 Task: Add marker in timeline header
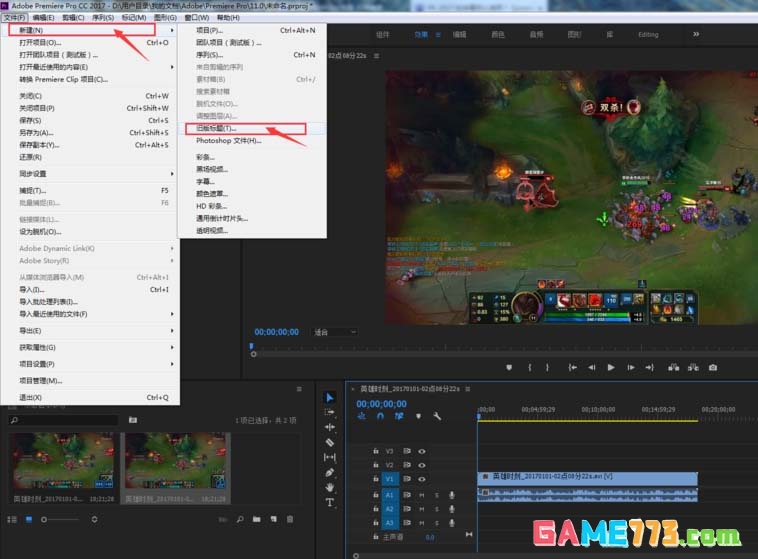(x=418, y=416)
